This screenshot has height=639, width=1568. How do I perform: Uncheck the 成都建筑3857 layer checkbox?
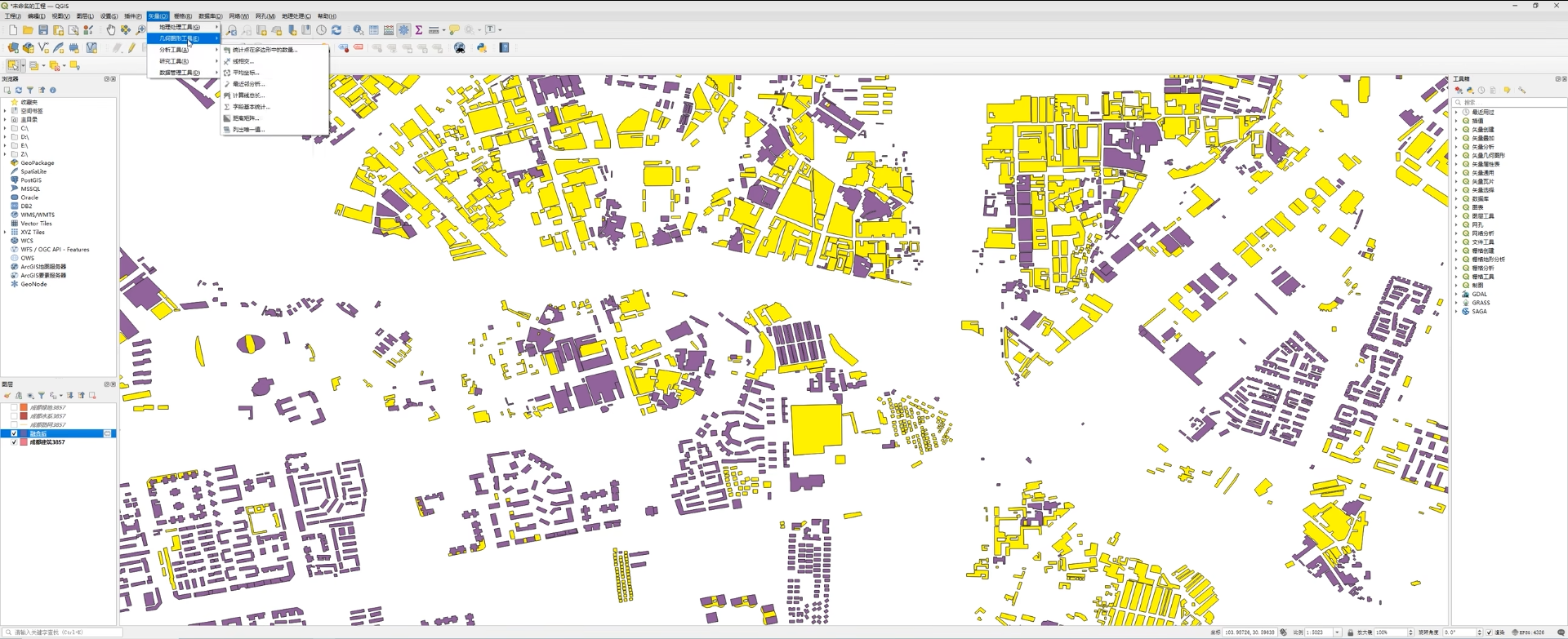(14, 442)
